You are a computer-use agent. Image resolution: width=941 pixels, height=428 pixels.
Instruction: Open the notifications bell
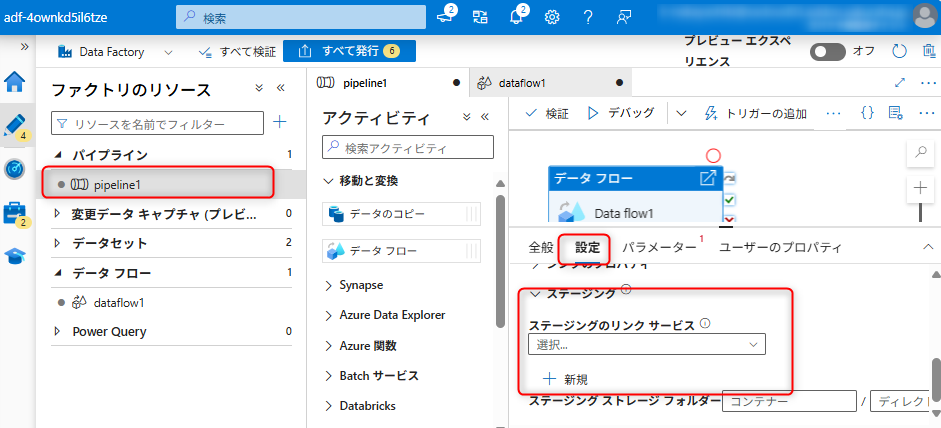tap(517, 16)
